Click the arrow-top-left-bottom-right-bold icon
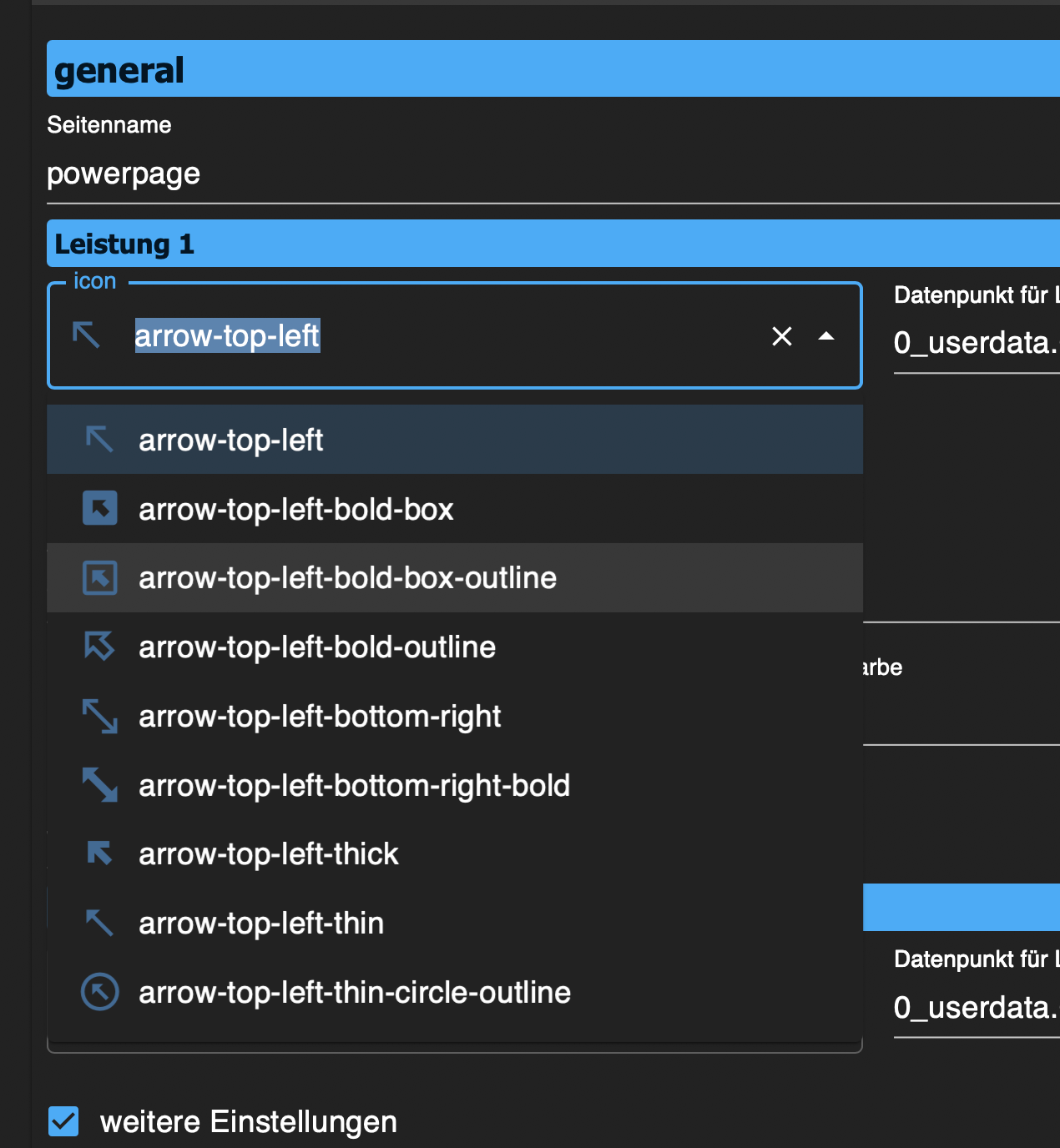The image size is (1060, 1148). point(100,785)
